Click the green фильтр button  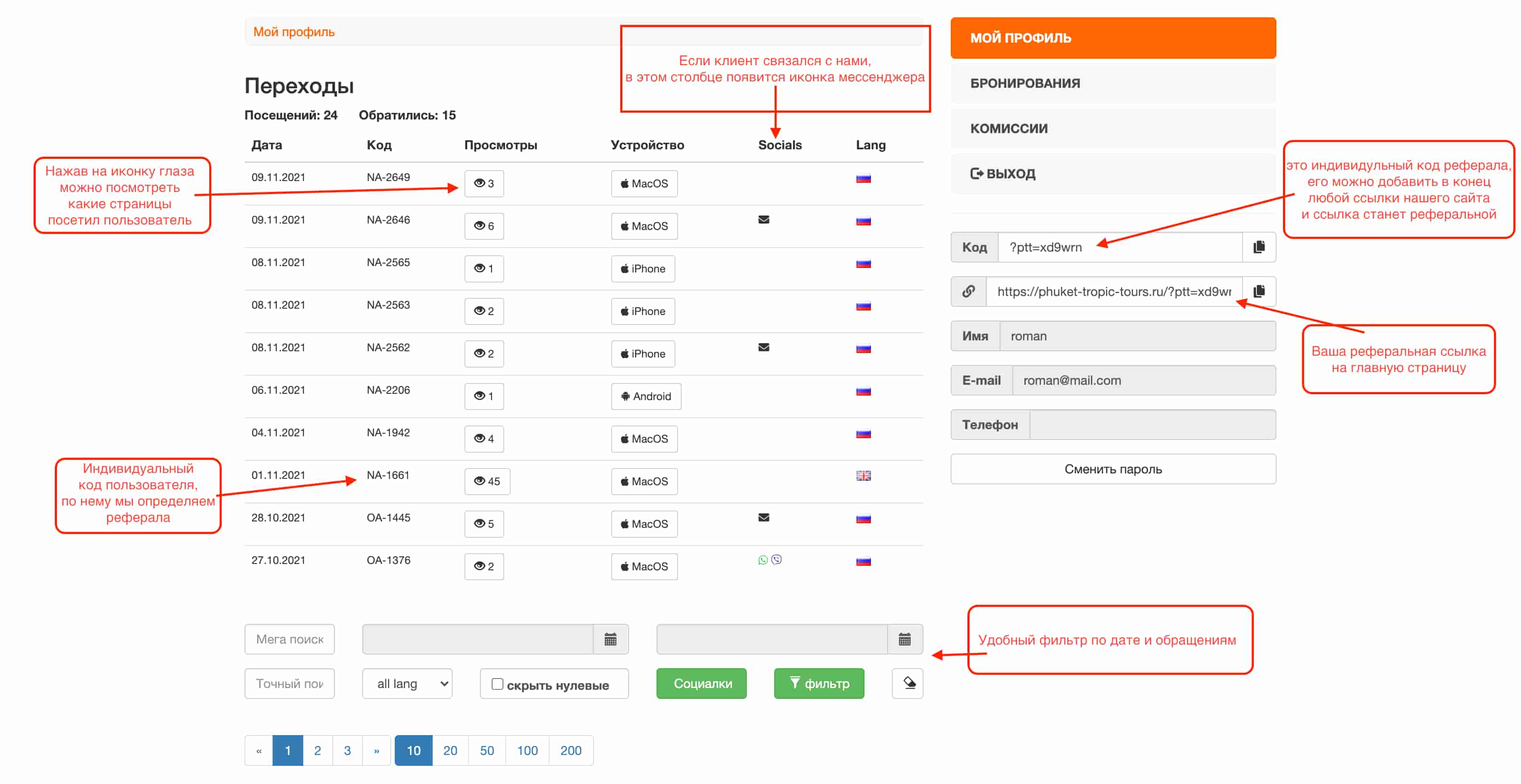tap(819, 684)
